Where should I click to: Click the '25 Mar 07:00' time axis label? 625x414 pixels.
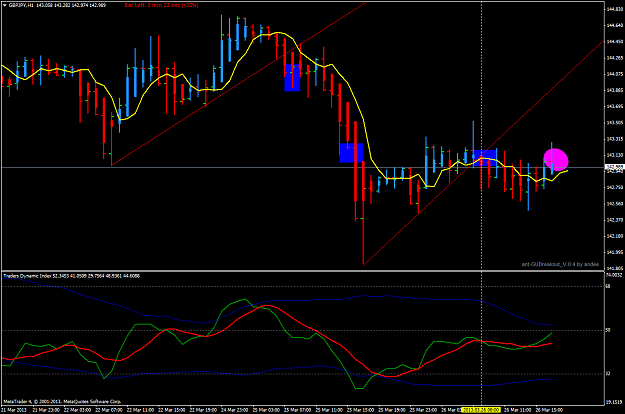pyautogui.click(x=297, y=410)
